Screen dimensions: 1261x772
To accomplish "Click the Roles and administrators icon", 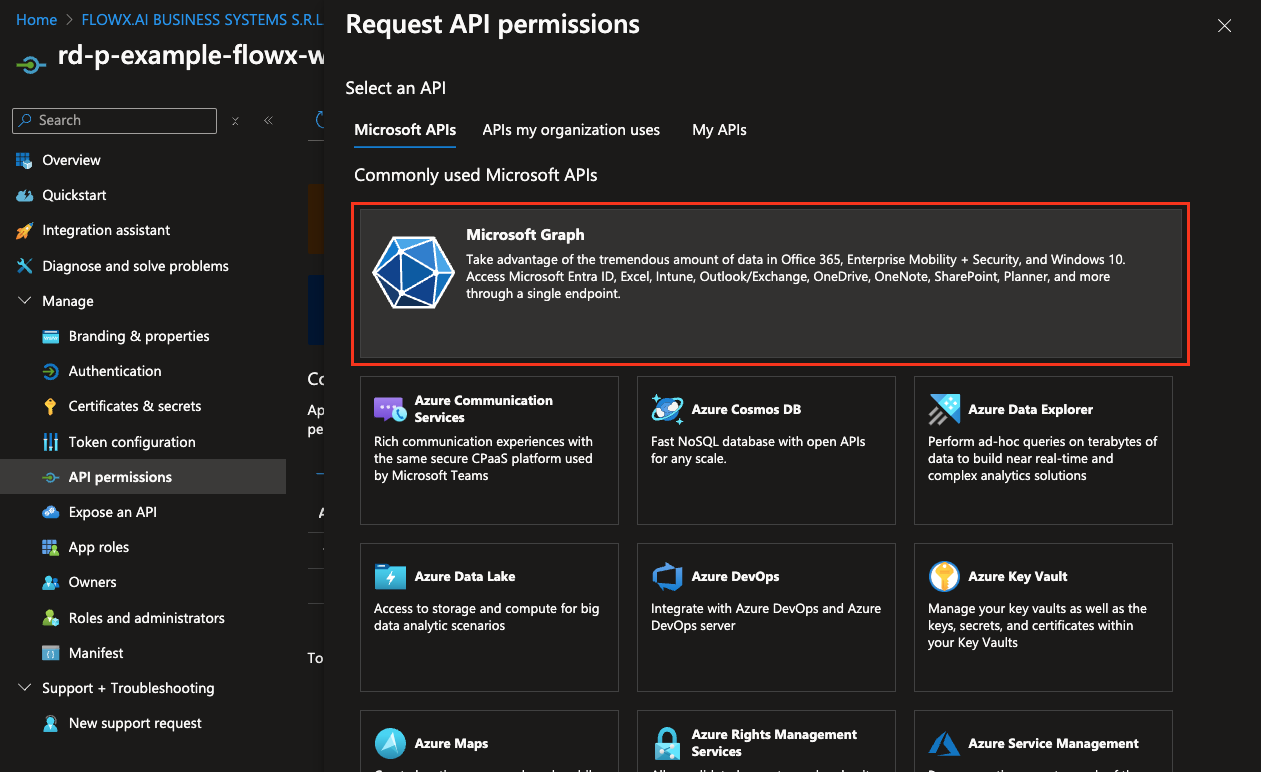I will 50,618.
